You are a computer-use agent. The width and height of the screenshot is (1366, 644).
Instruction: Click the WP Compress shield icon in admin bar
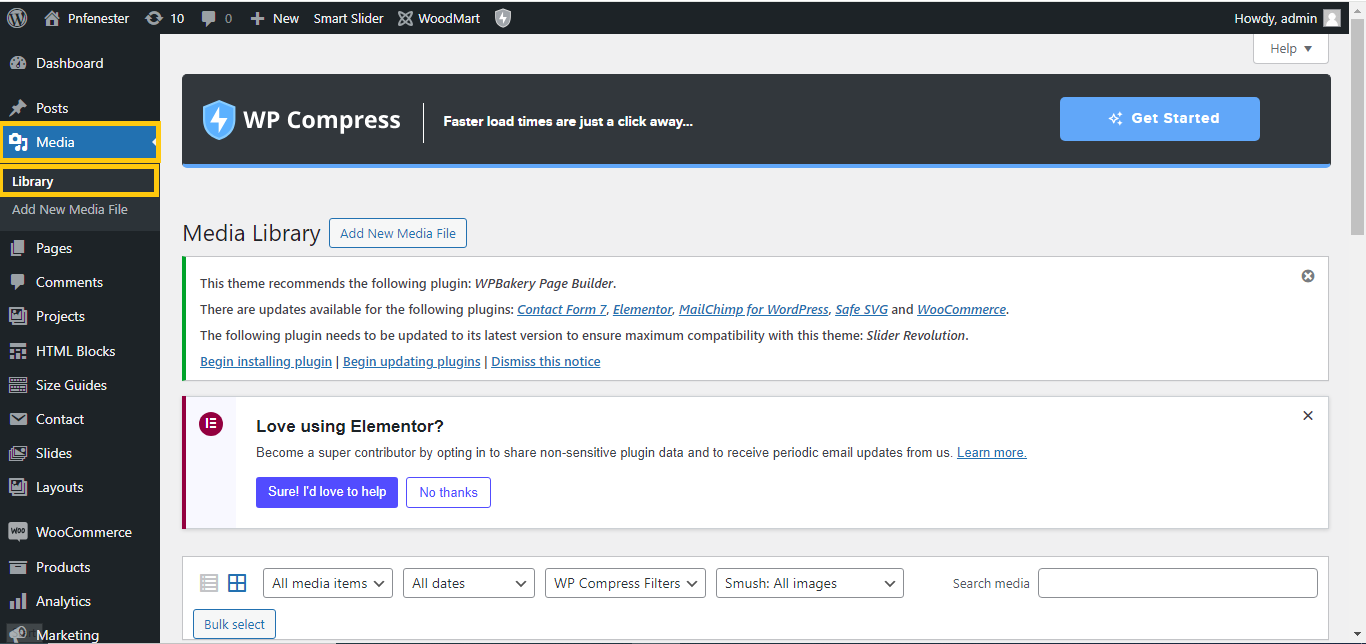(x=503, y=18)
